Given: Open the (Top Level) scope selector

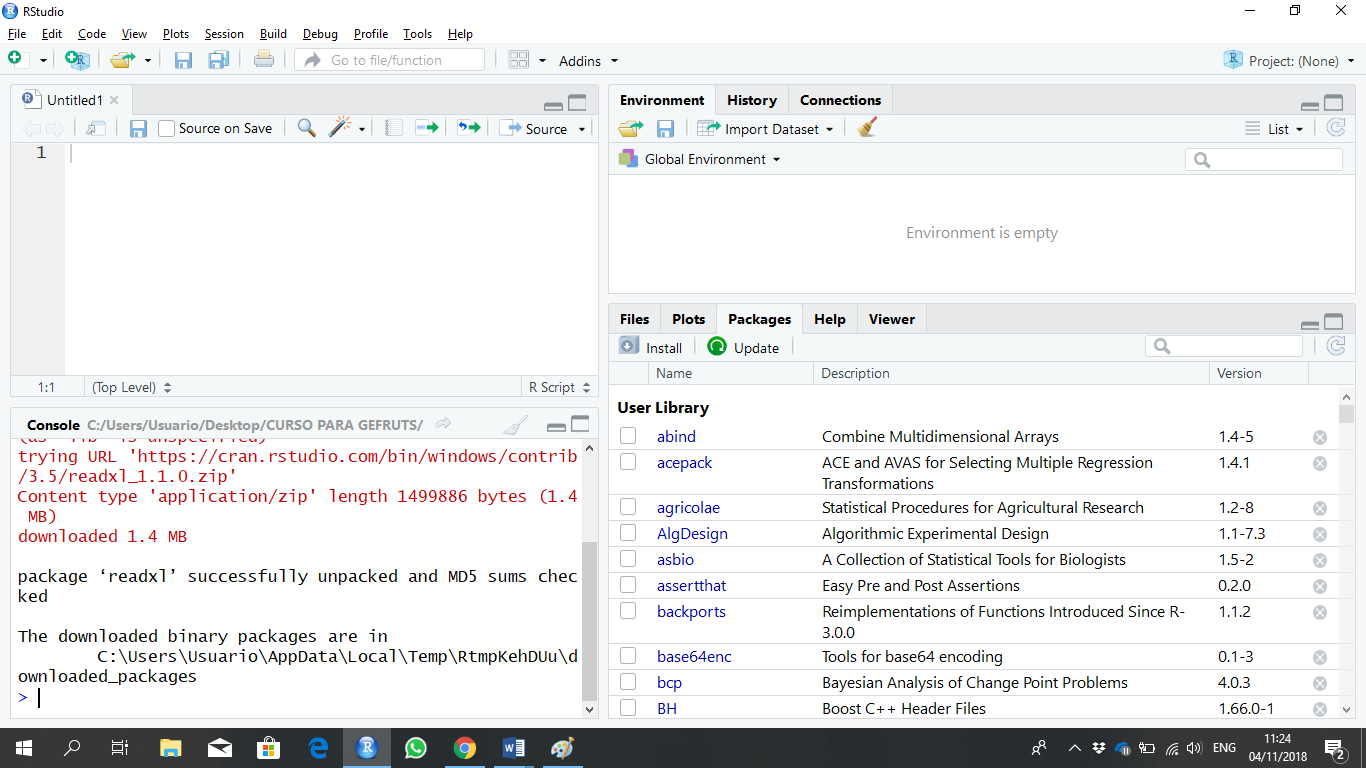Looking at the screenshot, I should (x=131, y=387).
